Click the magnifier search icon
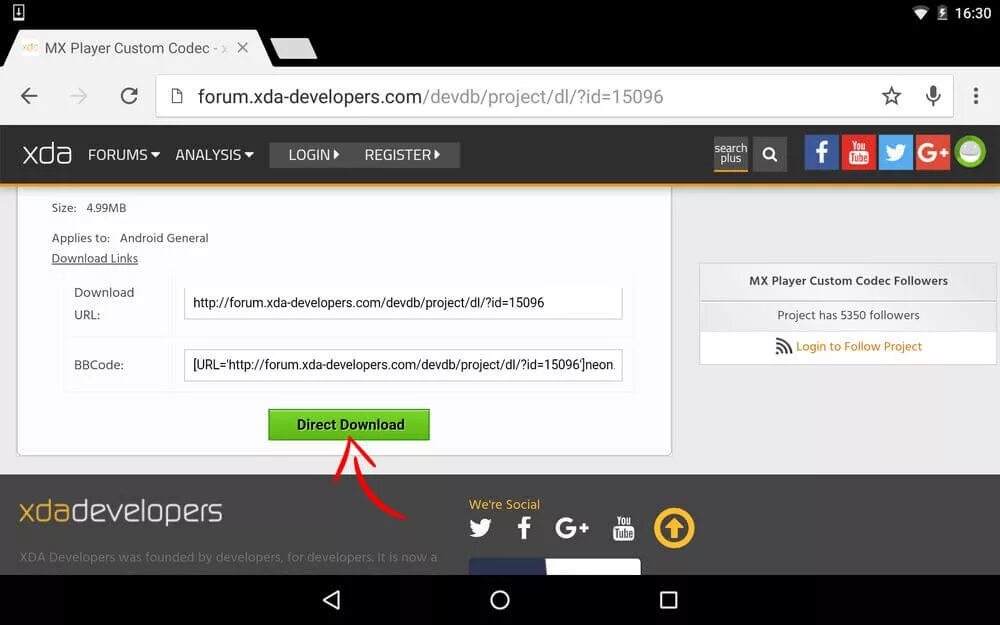 click(x=770, y=154)
